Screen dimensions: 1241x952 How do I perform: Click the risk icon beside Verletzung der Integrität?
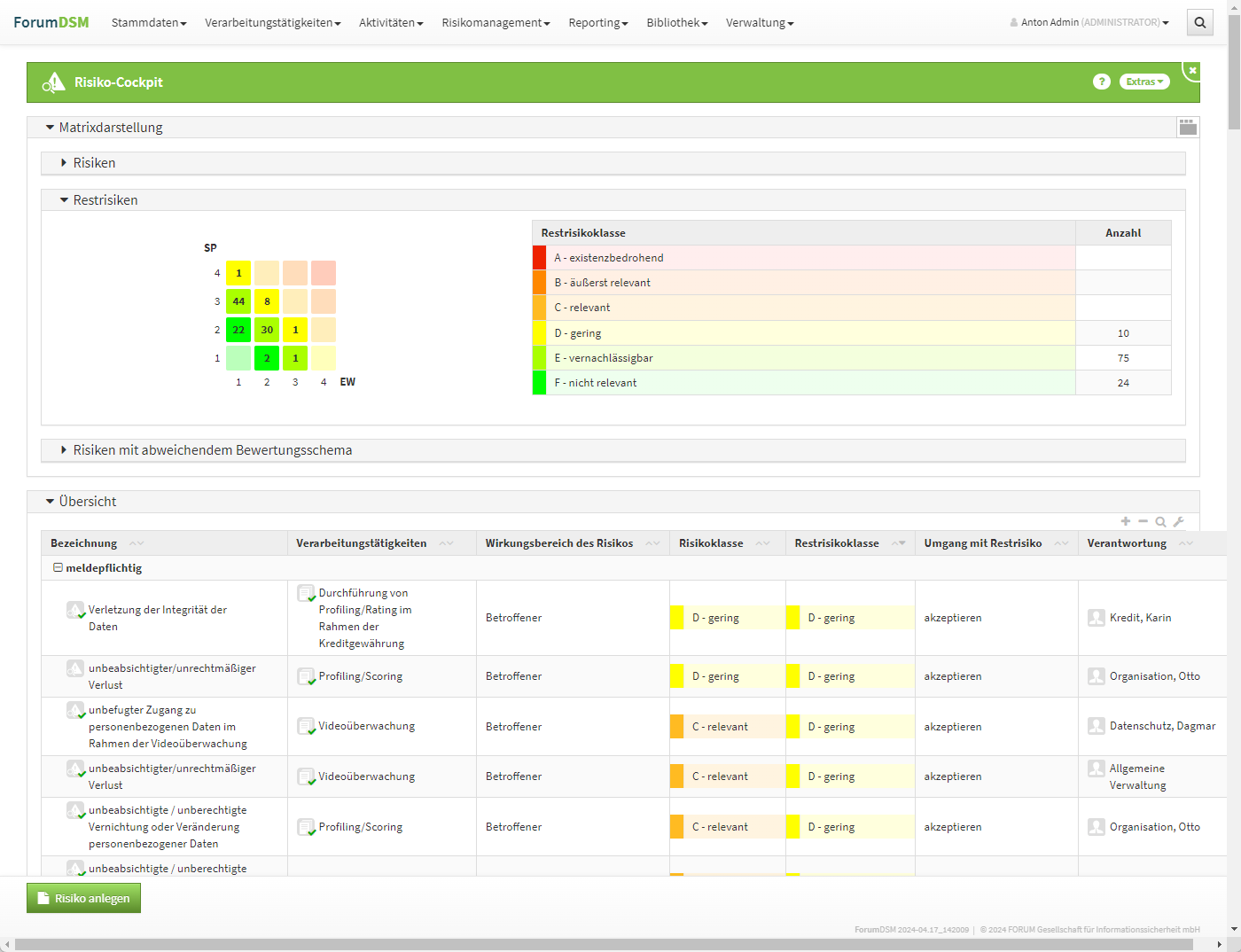tap(75, 610)
